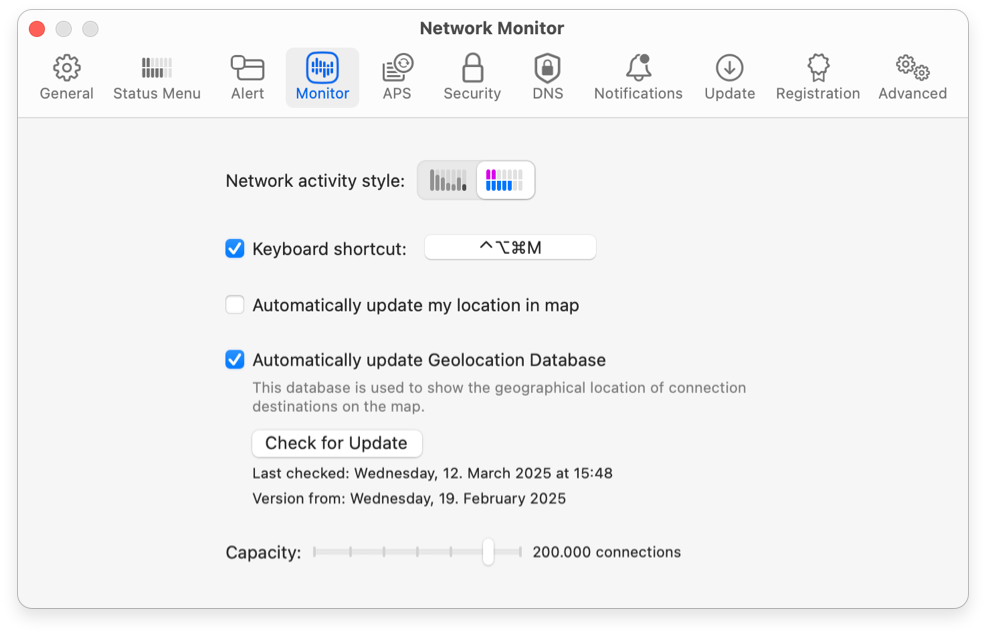Enable automatic location update in map

click(235, 305)
